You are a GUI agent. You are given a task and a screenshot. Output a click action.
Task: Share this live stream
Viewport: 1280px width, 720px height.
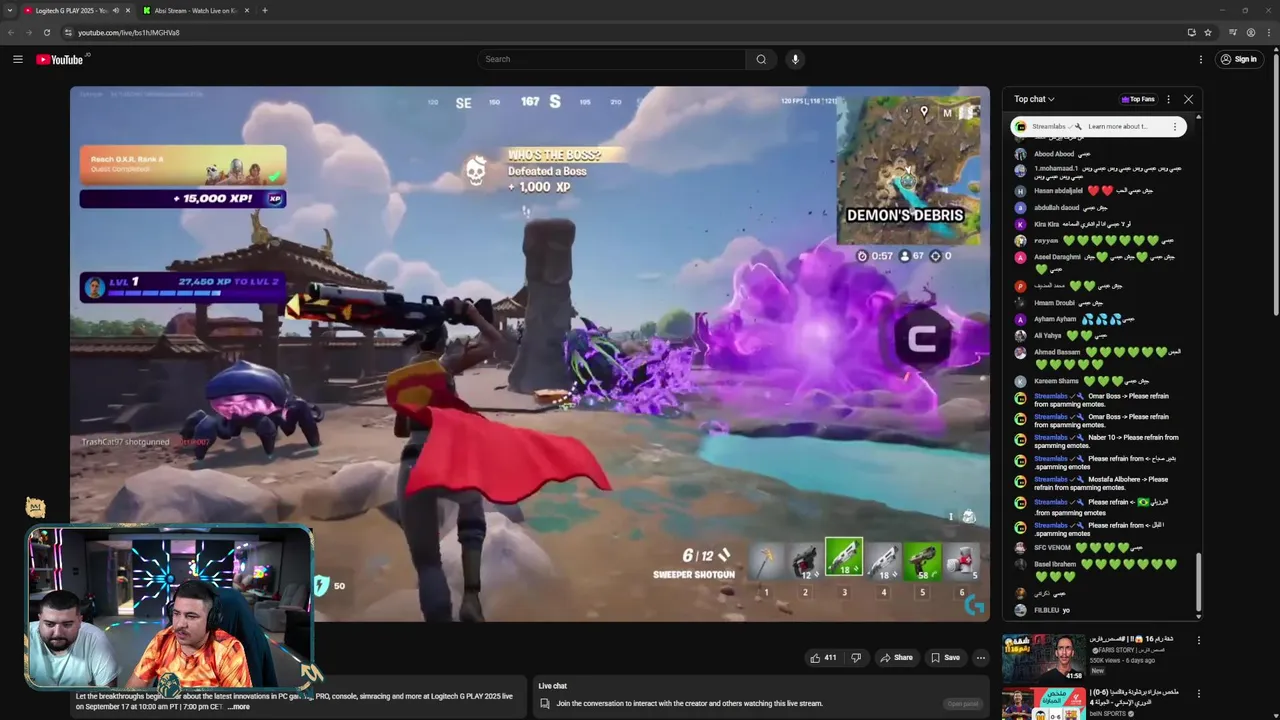pos(896,657)
